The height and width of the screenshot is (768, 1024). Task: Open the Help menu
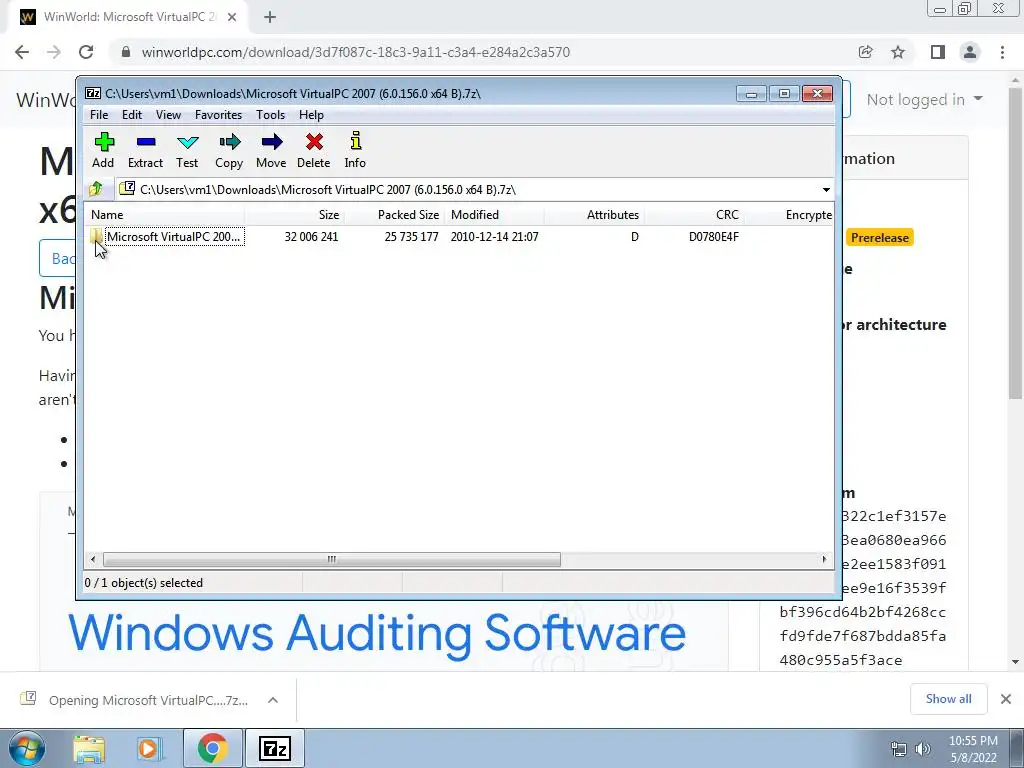pyautogui.click(x=312, y=115)
